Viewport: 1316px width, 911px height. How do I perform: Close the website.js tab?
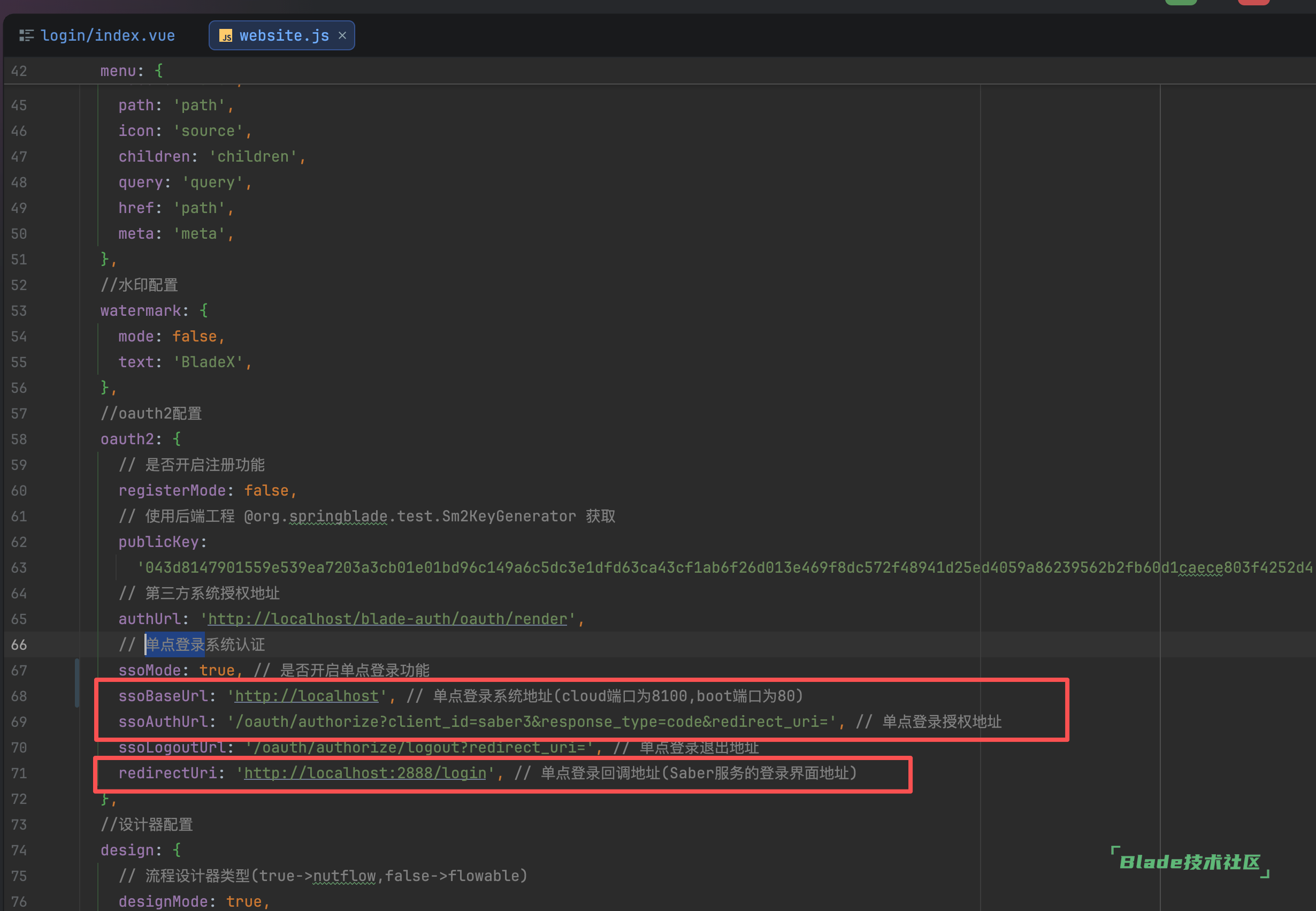(x=342, y=35)
